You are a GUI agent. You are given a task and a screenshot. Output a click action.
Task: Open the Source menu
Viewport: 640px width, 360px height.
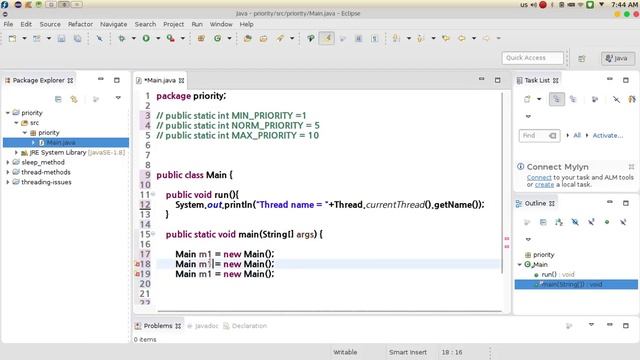[x=50, y=24]
